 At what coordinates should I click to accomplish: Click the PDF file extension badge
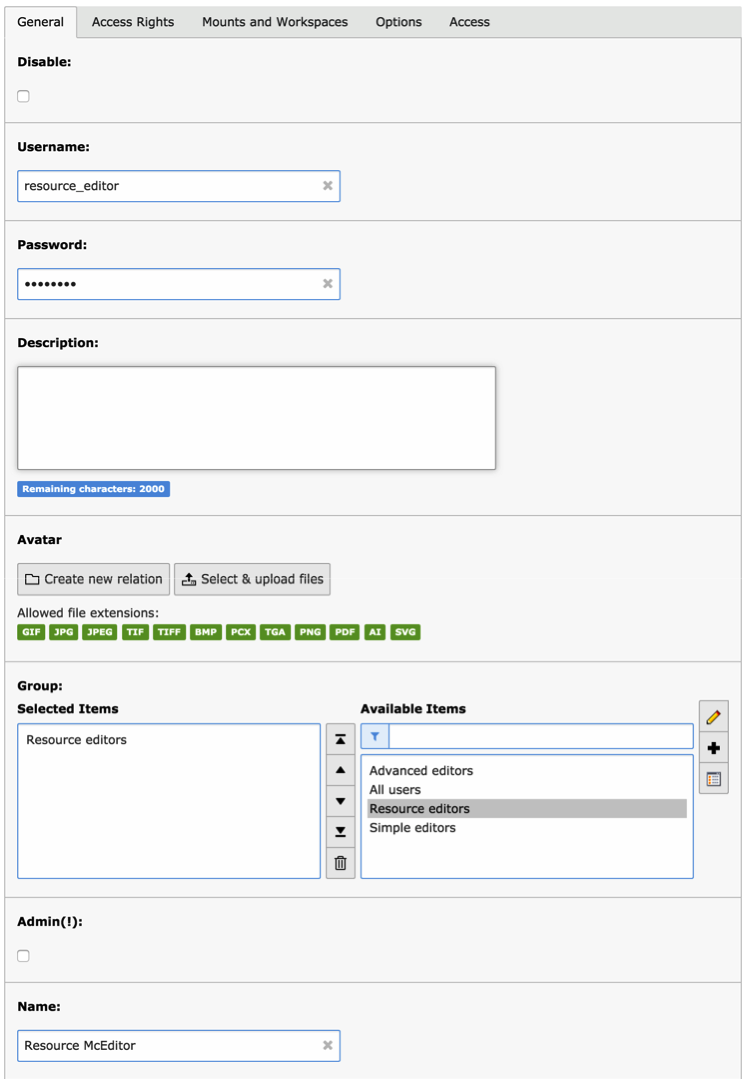[345, 632]
